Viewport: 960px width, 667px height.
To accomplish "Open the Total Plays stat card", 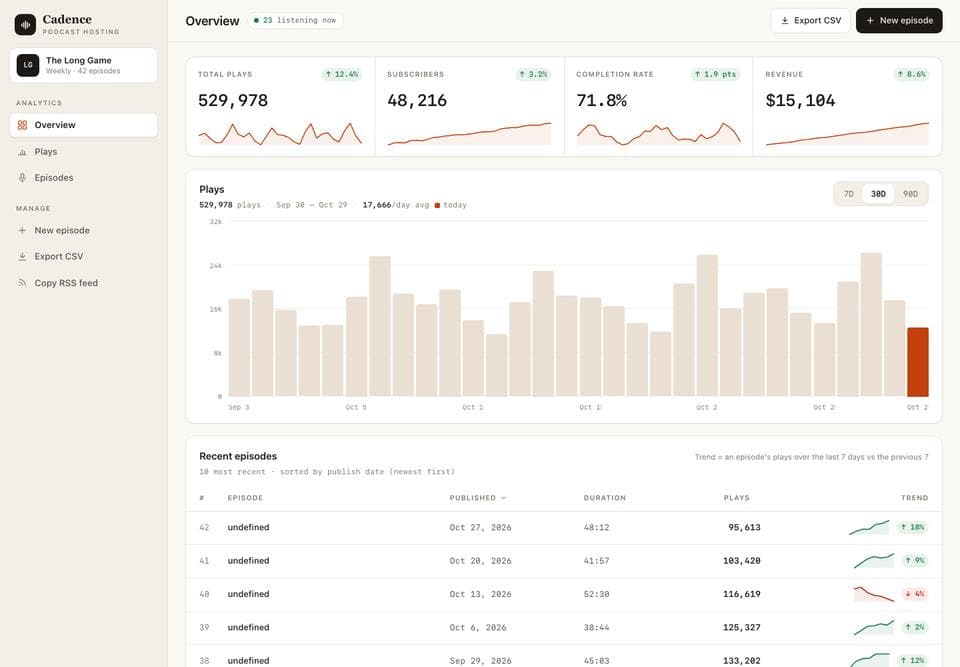I will pyautogui.click(x=280, y=107).
